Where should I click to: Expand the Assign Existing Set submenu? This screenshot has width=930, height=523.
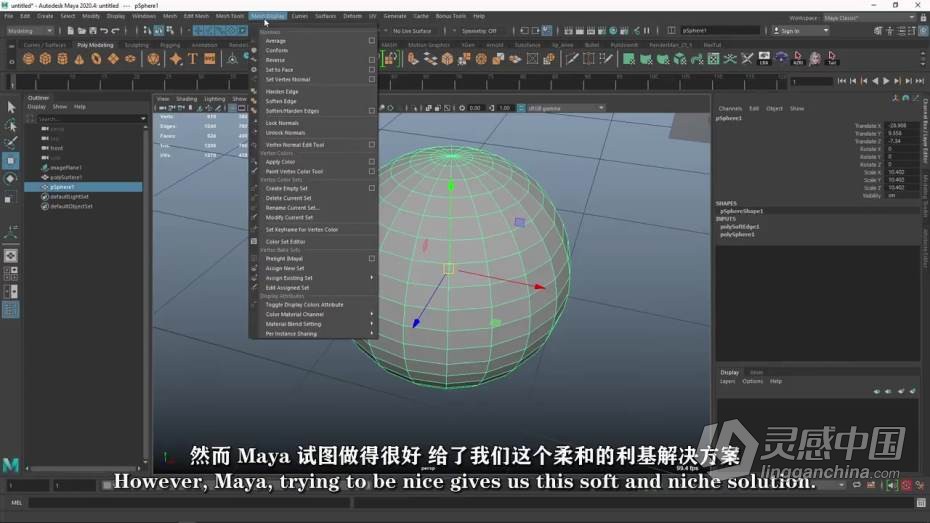(x=314, y=278)
